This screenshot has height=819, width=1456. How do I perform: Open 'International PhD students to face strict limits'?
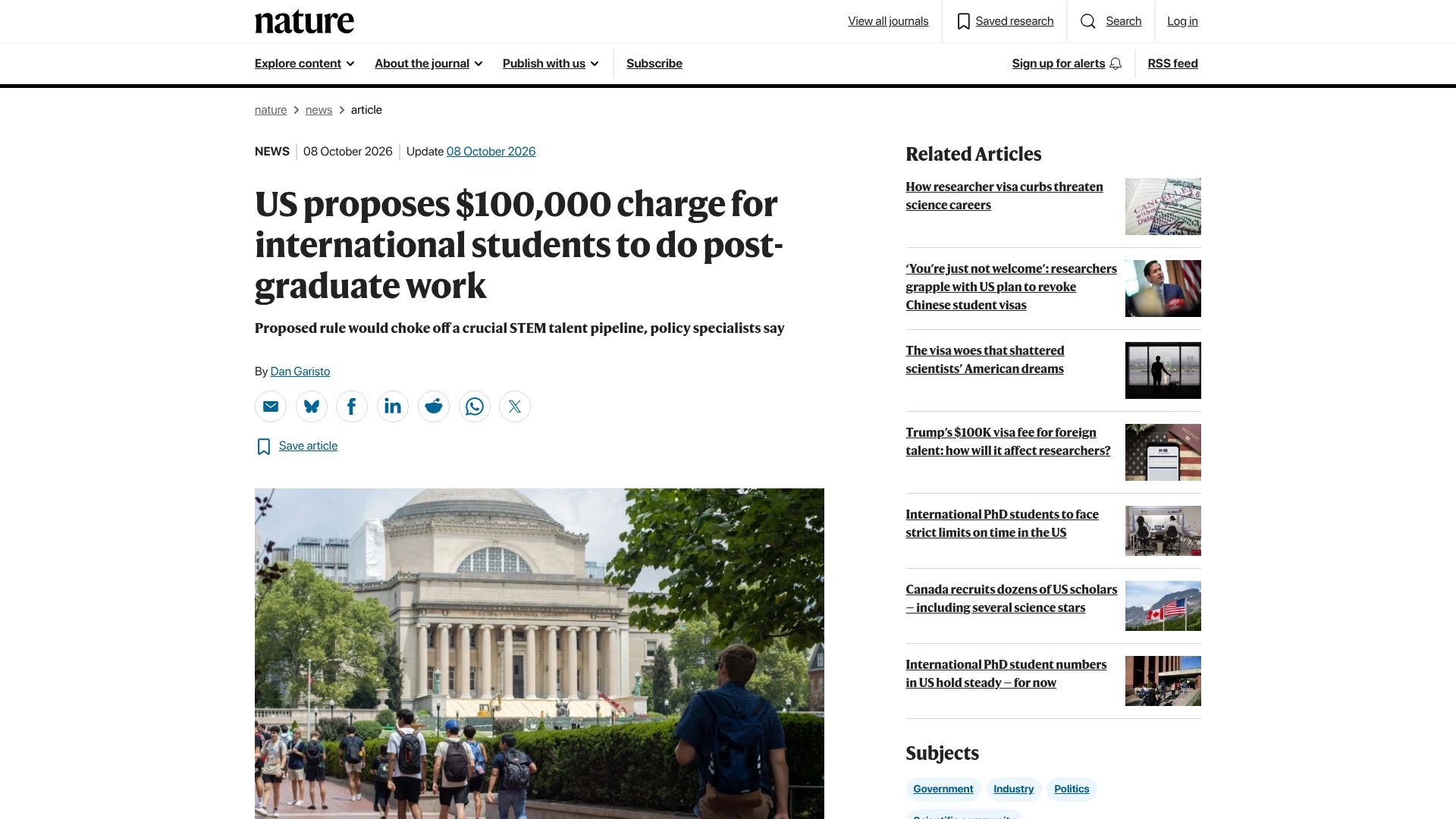(1002, 523)
